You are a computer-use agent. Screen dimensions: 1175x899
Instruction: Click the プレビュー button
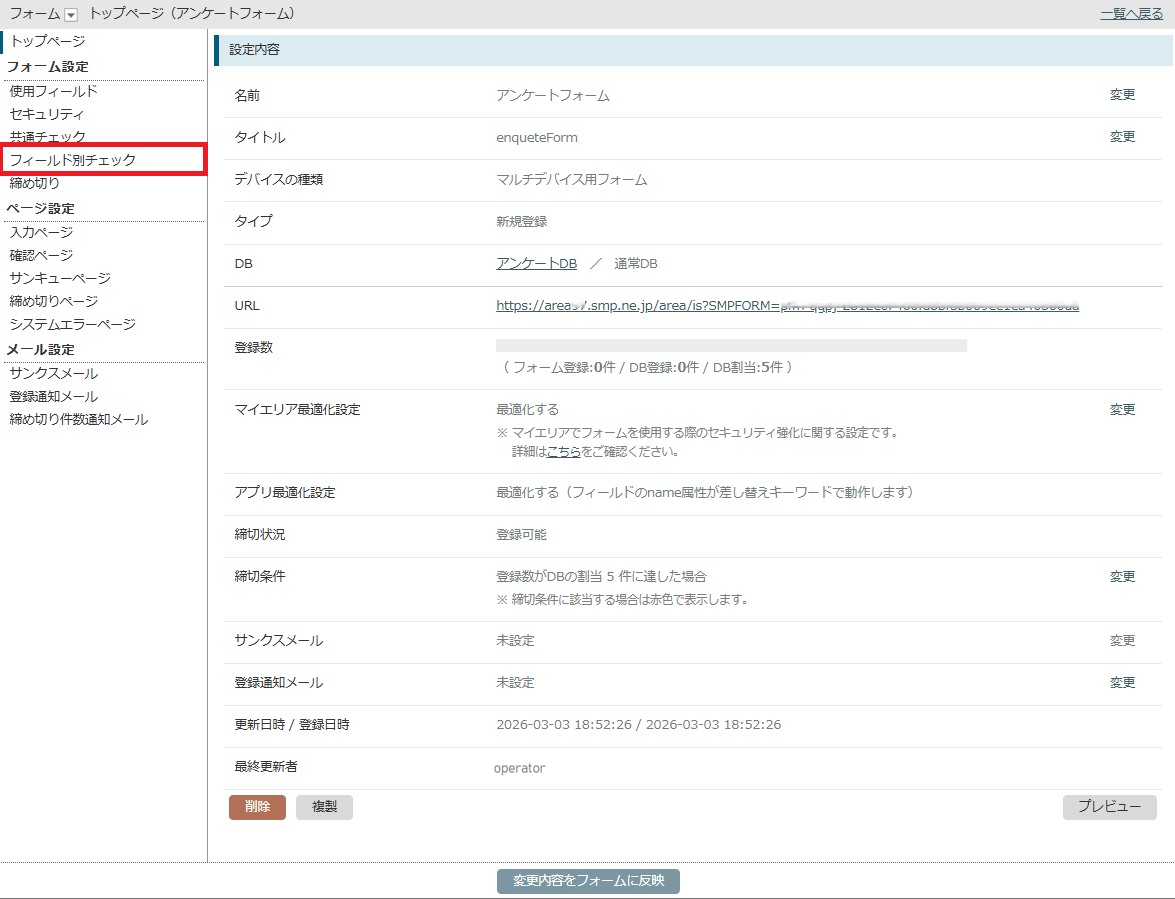pyautogui.click(x=1109, y=807)
